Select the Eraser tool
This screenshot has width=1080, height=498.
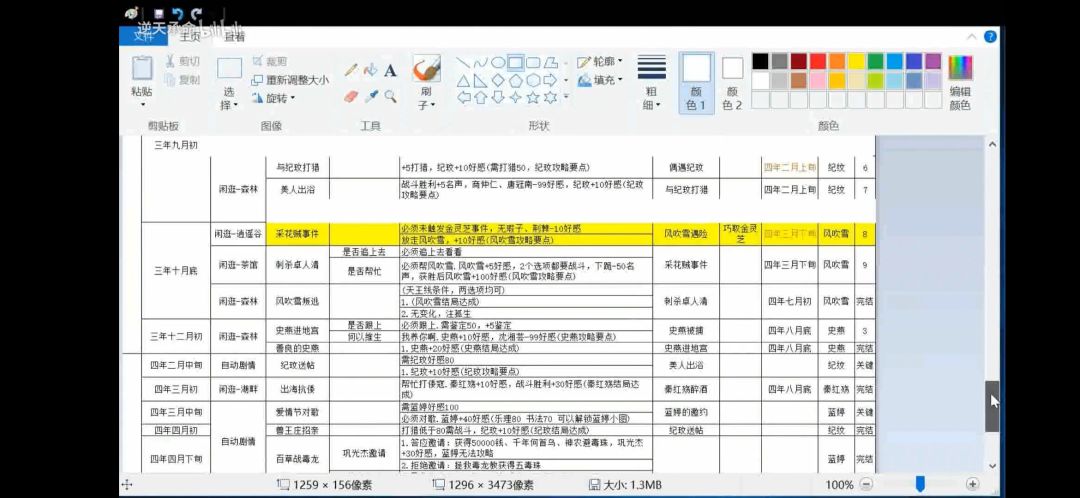351,96
